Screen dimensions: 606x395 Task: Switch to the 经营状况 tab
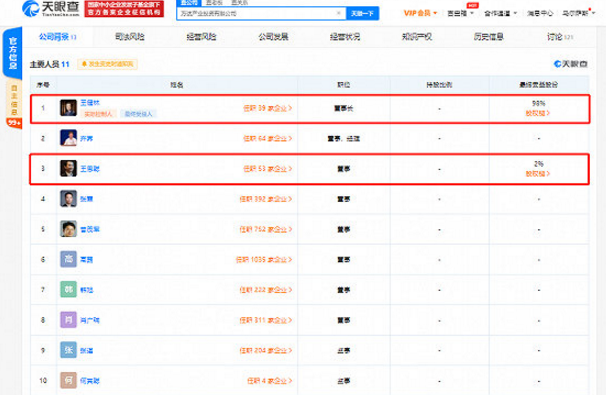(x=345, y=37)
